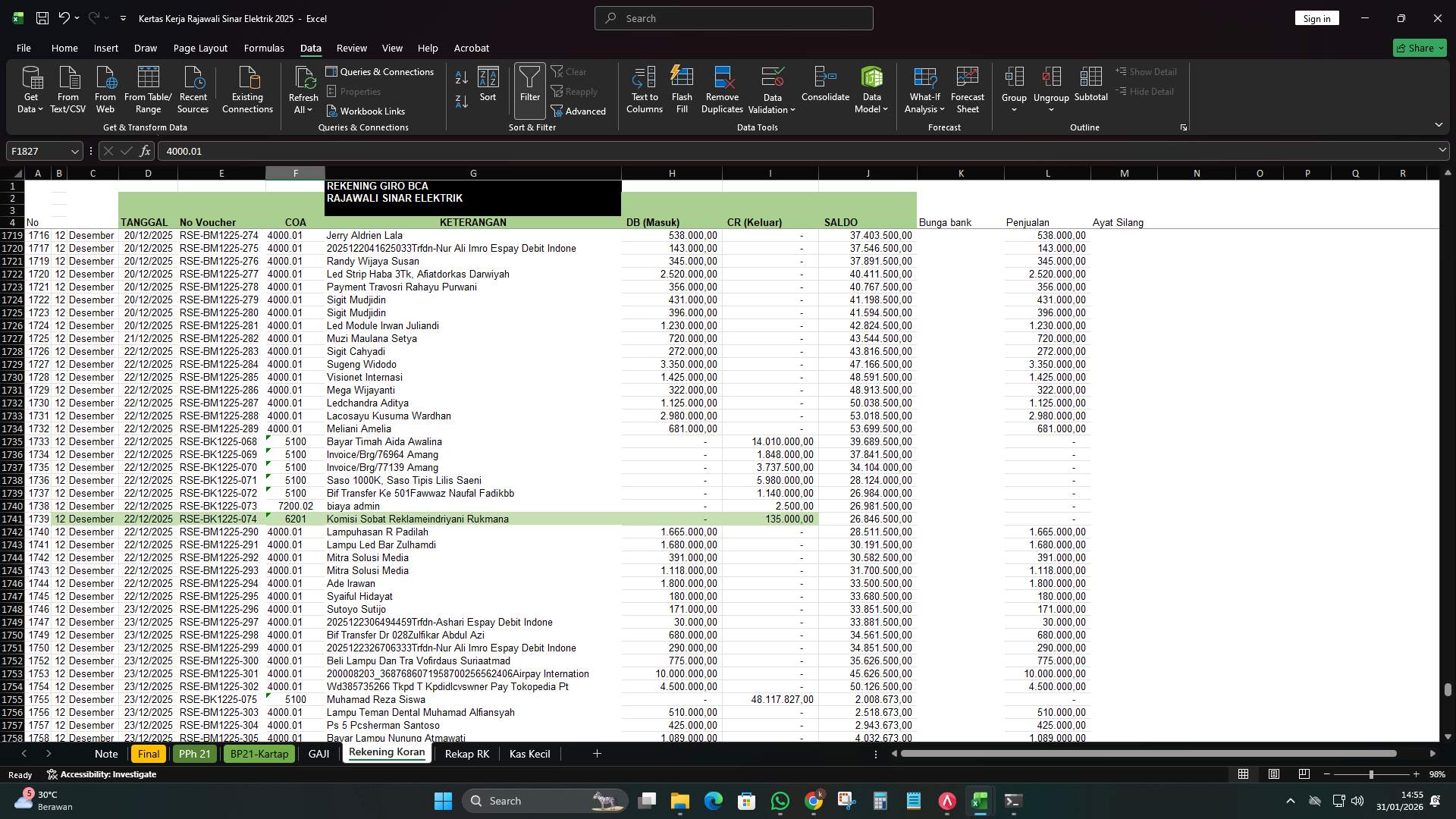Image resolution: width=1456 pixels, height=819 pixels.
Task: Open the Kas Kecil sheet tab
Action: click(529, 754)
